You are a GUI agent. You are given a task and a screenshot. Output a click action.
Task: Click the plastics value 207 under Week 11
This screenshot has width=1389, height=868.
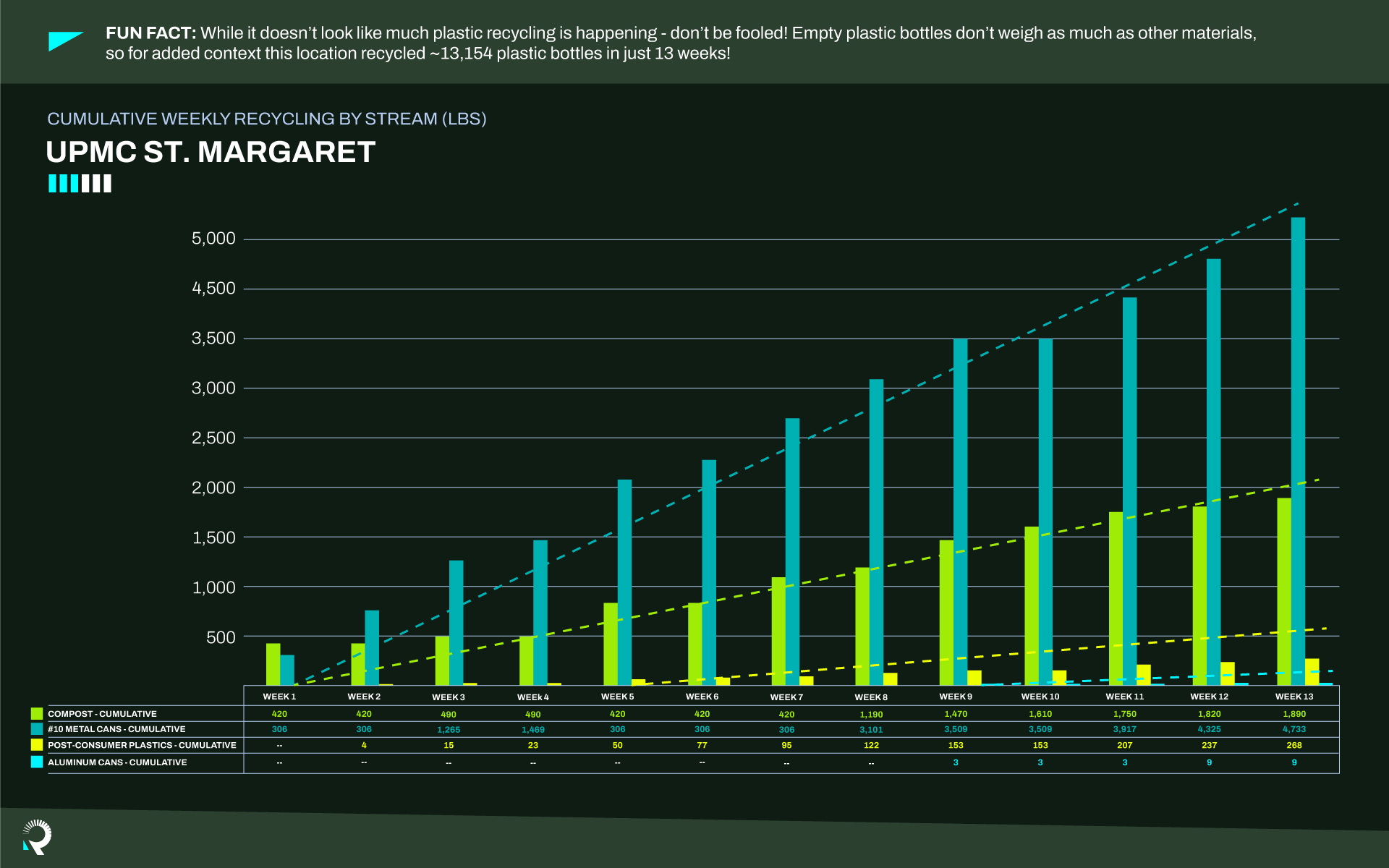(1125, 745)
